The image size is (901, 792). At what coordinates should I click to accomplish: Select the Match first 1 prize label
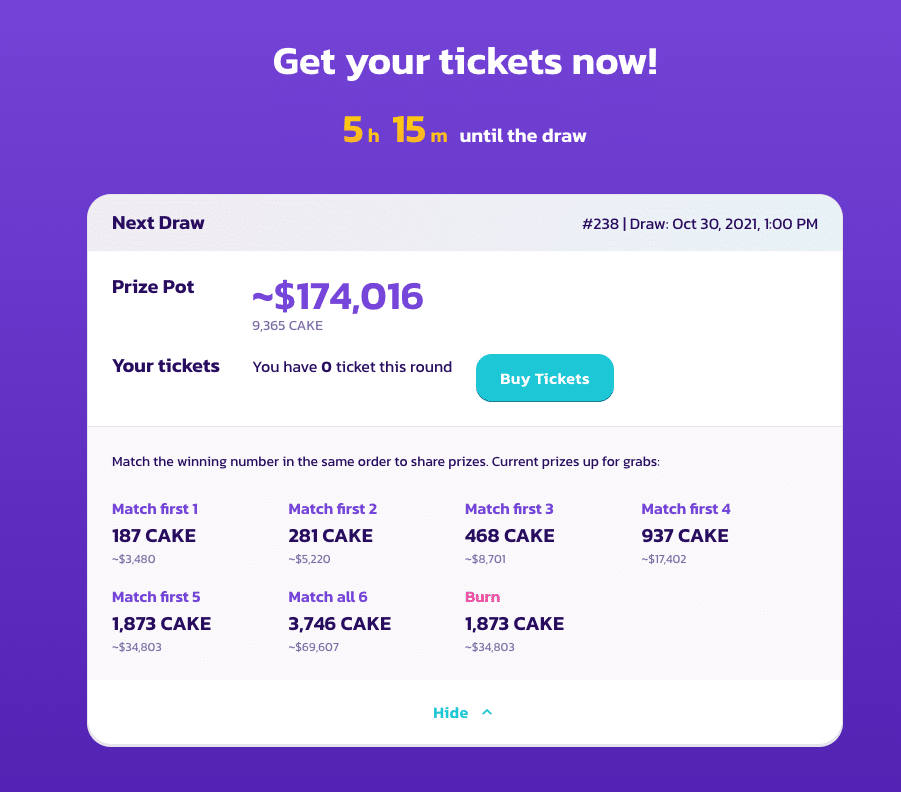[155, 509]
